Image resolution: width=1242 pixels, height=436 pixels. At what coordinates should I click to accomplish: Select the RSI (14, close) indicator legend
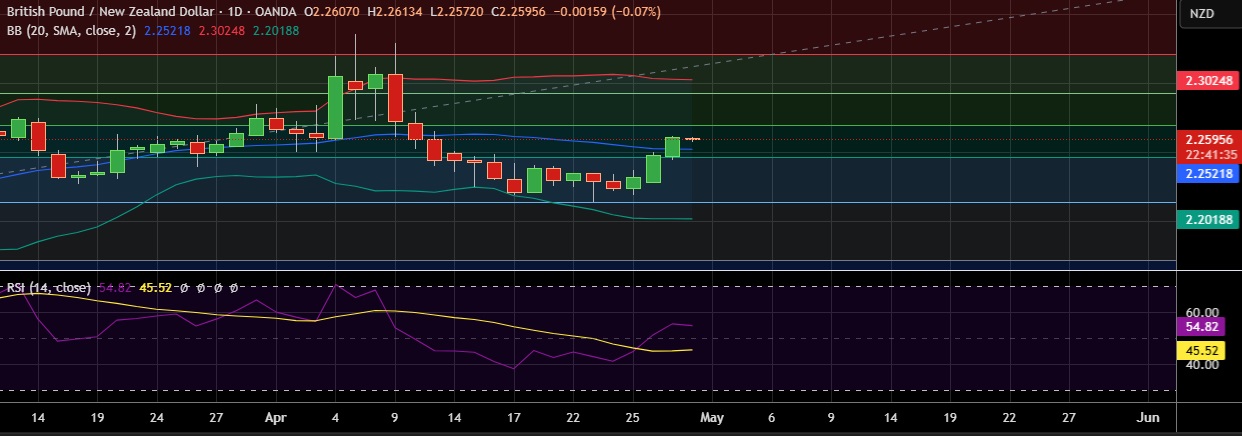[48, 288]
